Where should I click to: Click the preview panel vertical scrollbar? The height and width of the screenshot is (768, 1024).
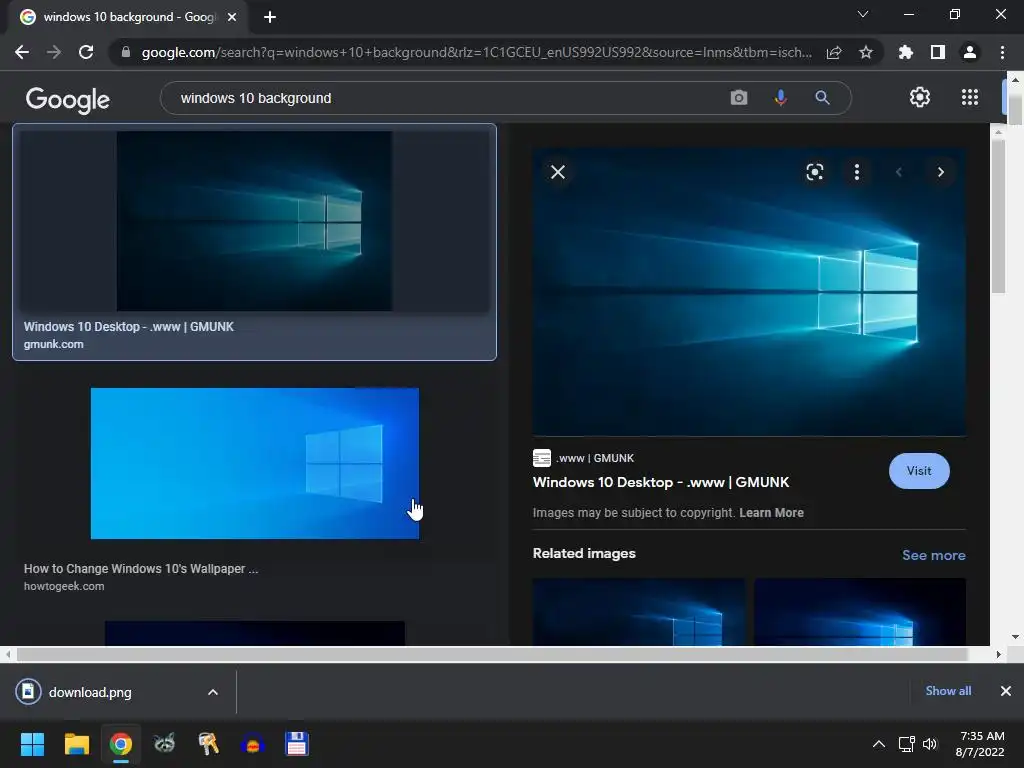(999, 216)
